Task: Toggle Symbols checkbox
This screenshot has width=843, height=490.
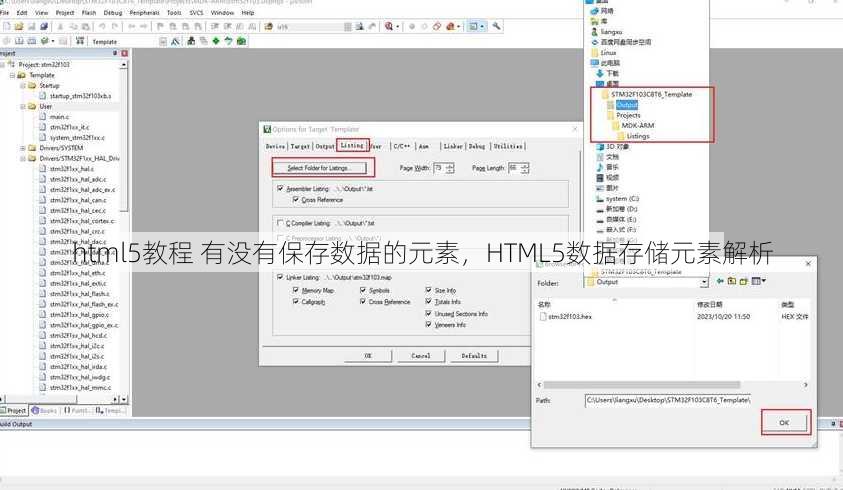Action: click(363, 290)
